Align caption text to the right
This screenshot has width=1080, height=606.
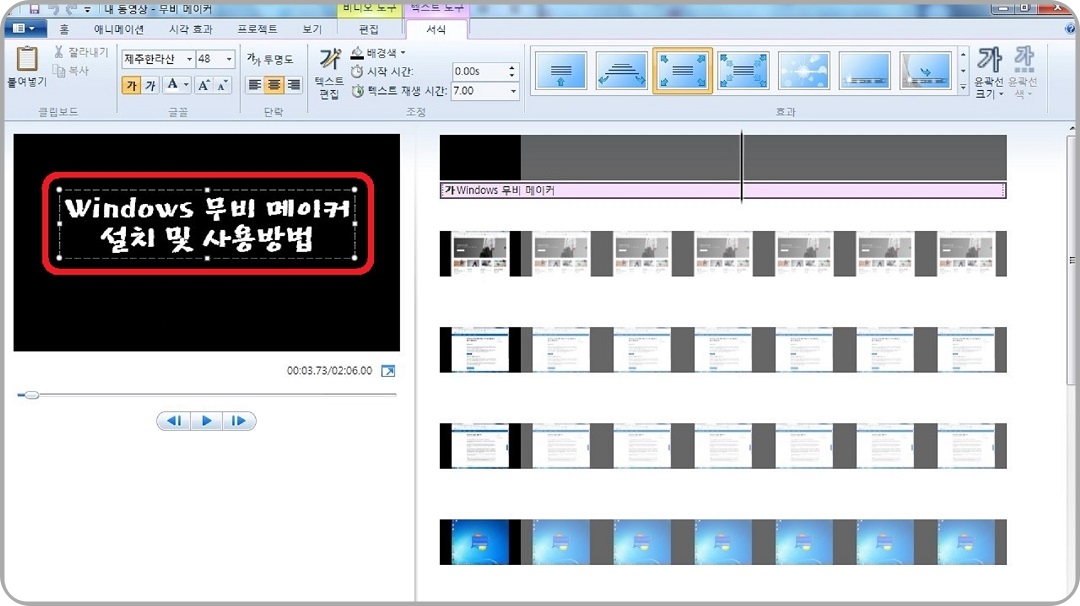(x=293, y=85)
